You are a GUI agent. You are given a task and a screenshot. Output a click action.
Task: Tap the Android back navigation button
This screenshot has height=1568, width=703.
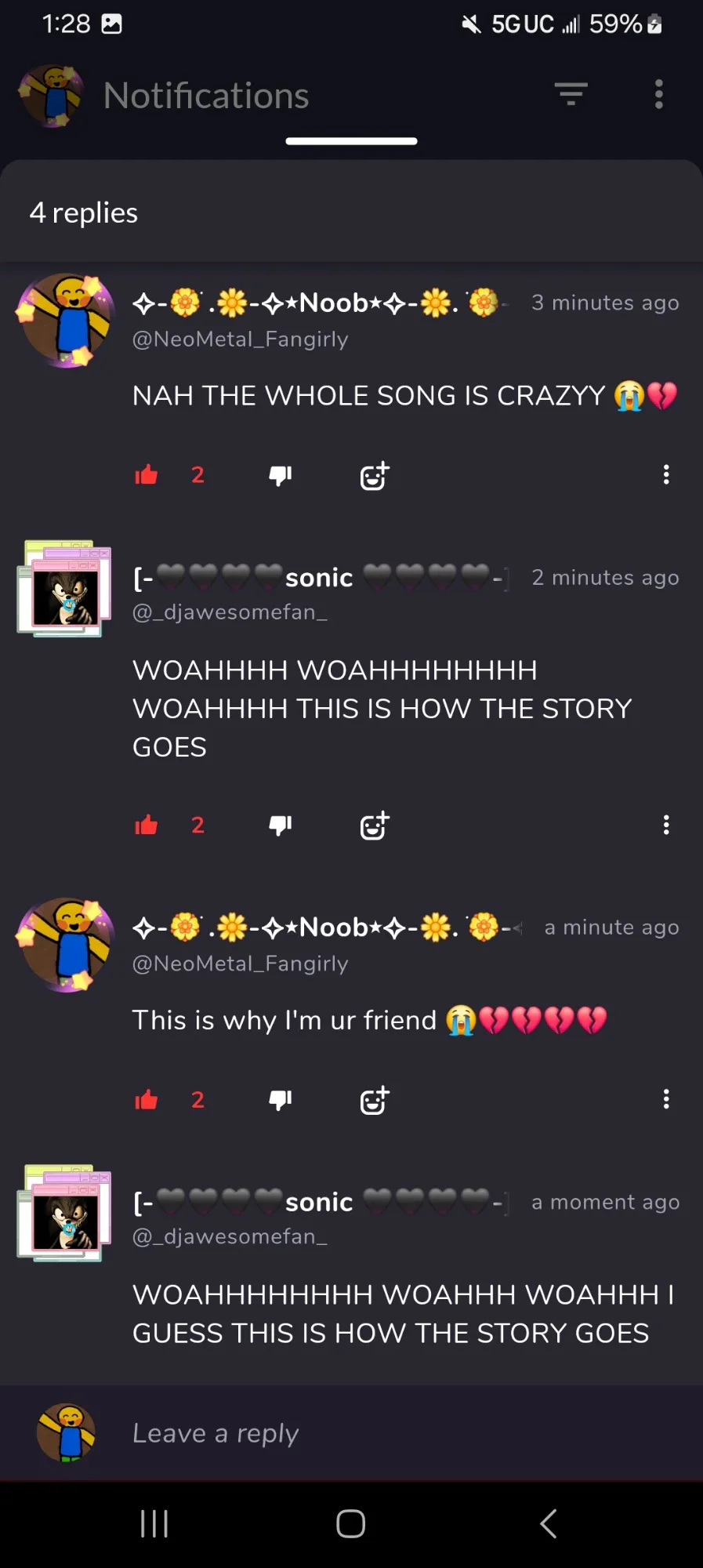(549, 1523)
